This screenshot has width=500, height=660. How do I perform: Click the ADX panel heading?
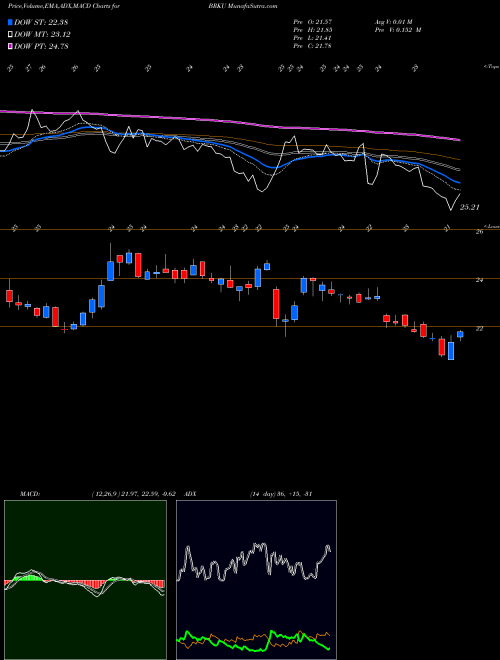[x=191, y=494]
